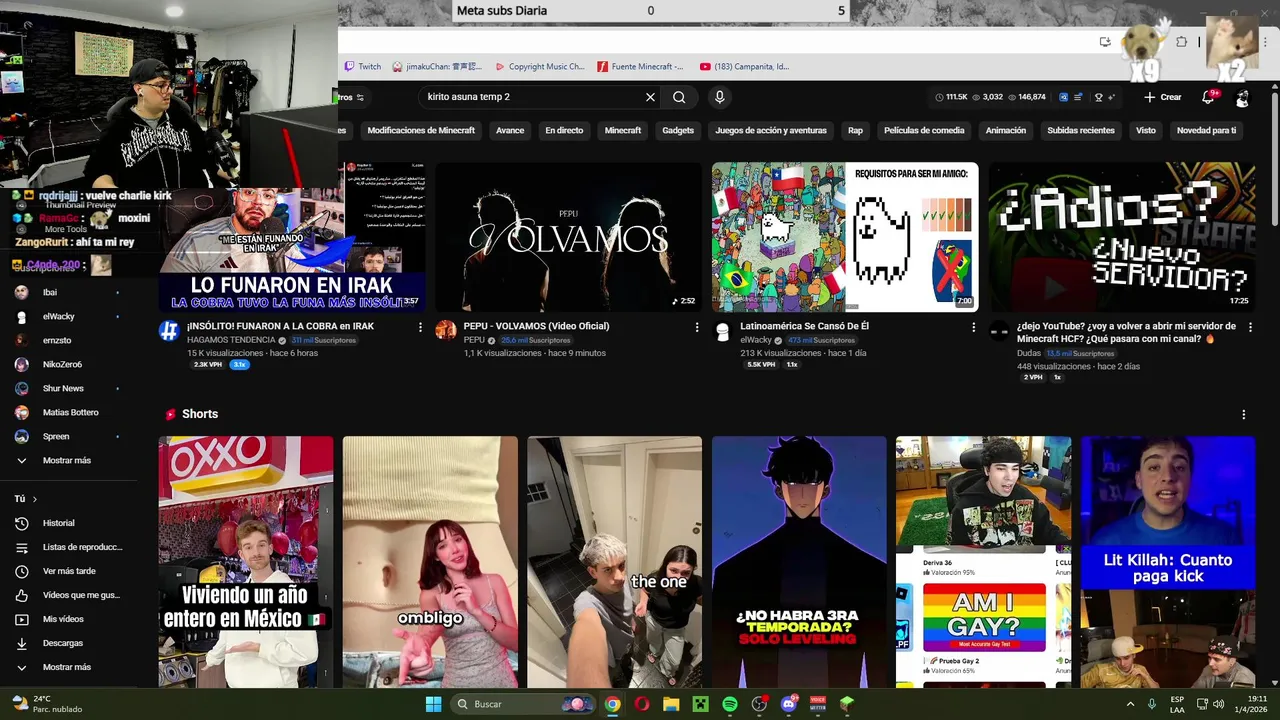The width and height of the screenshot is (1280, 720).
Task: Open the Fuente Minecraft bookmark
Action: 640,67
